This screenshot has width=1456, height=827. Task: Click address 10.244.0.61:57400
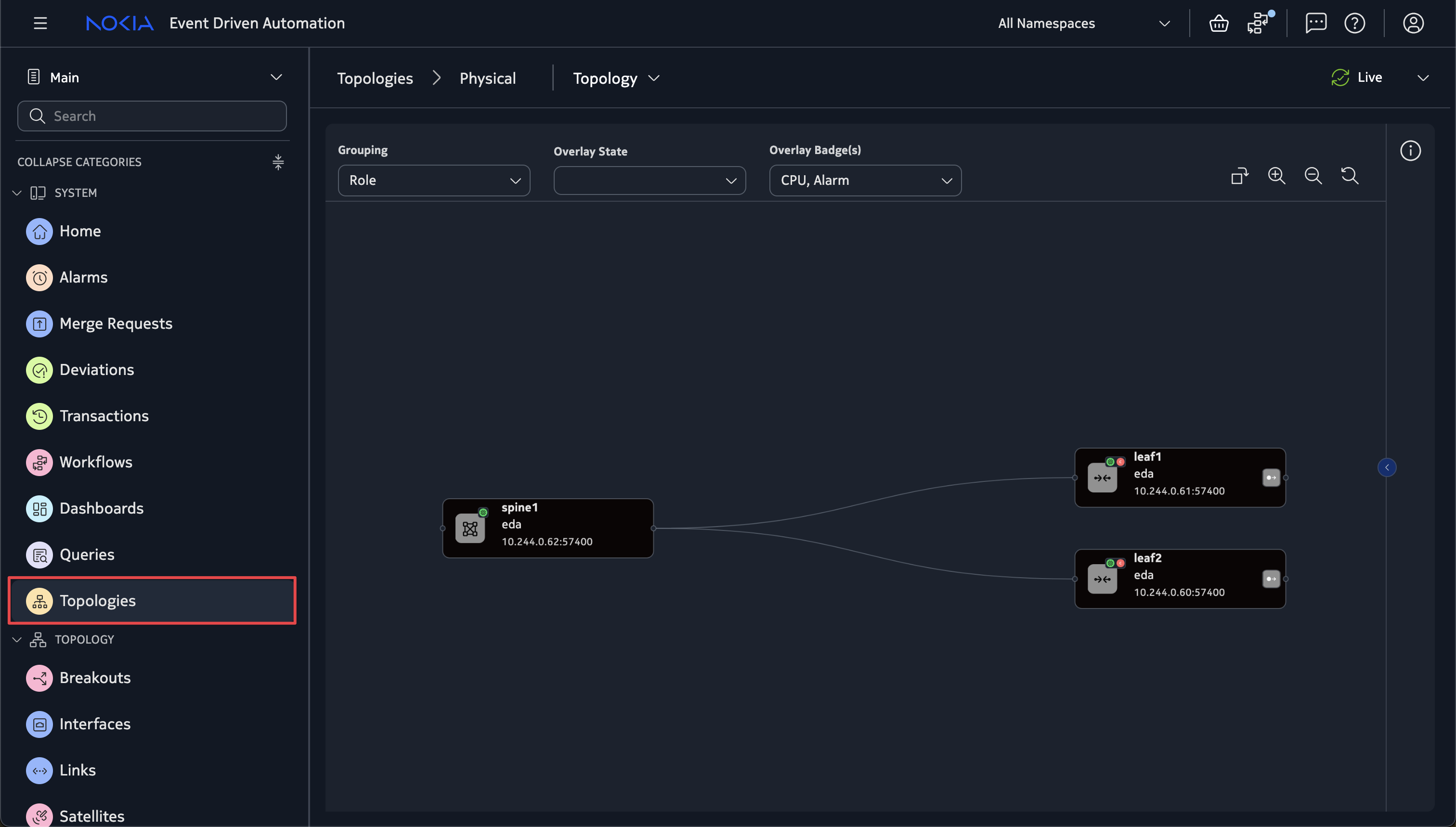1179,491
